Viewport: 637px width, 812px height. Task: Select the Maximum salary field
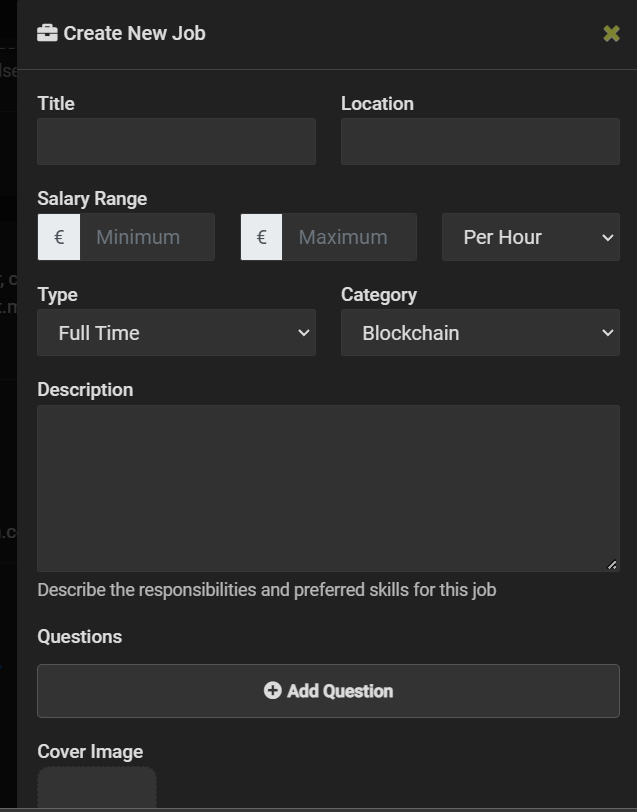point(349,237)
